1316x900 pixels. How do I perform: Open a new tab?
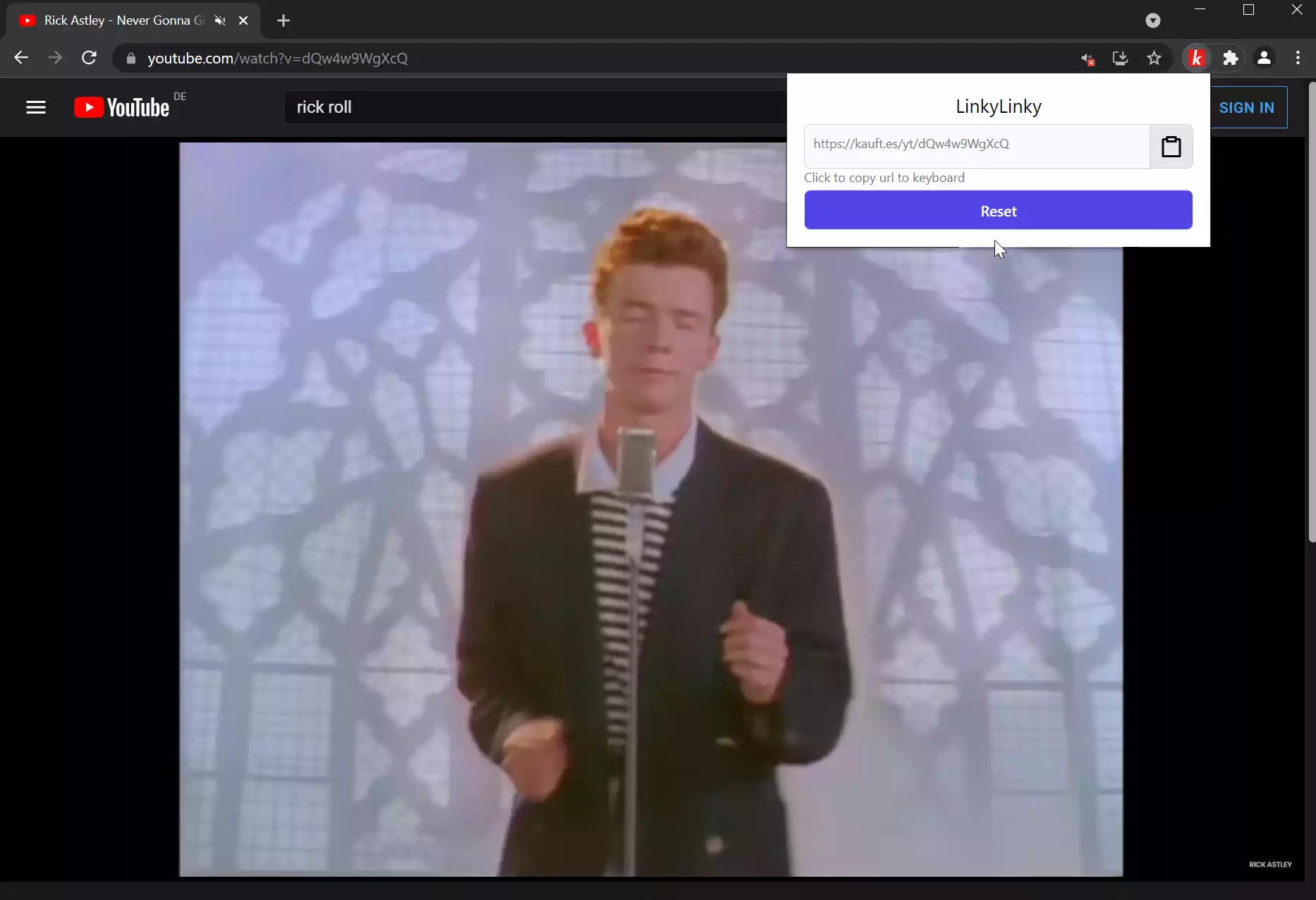point(284,20)
